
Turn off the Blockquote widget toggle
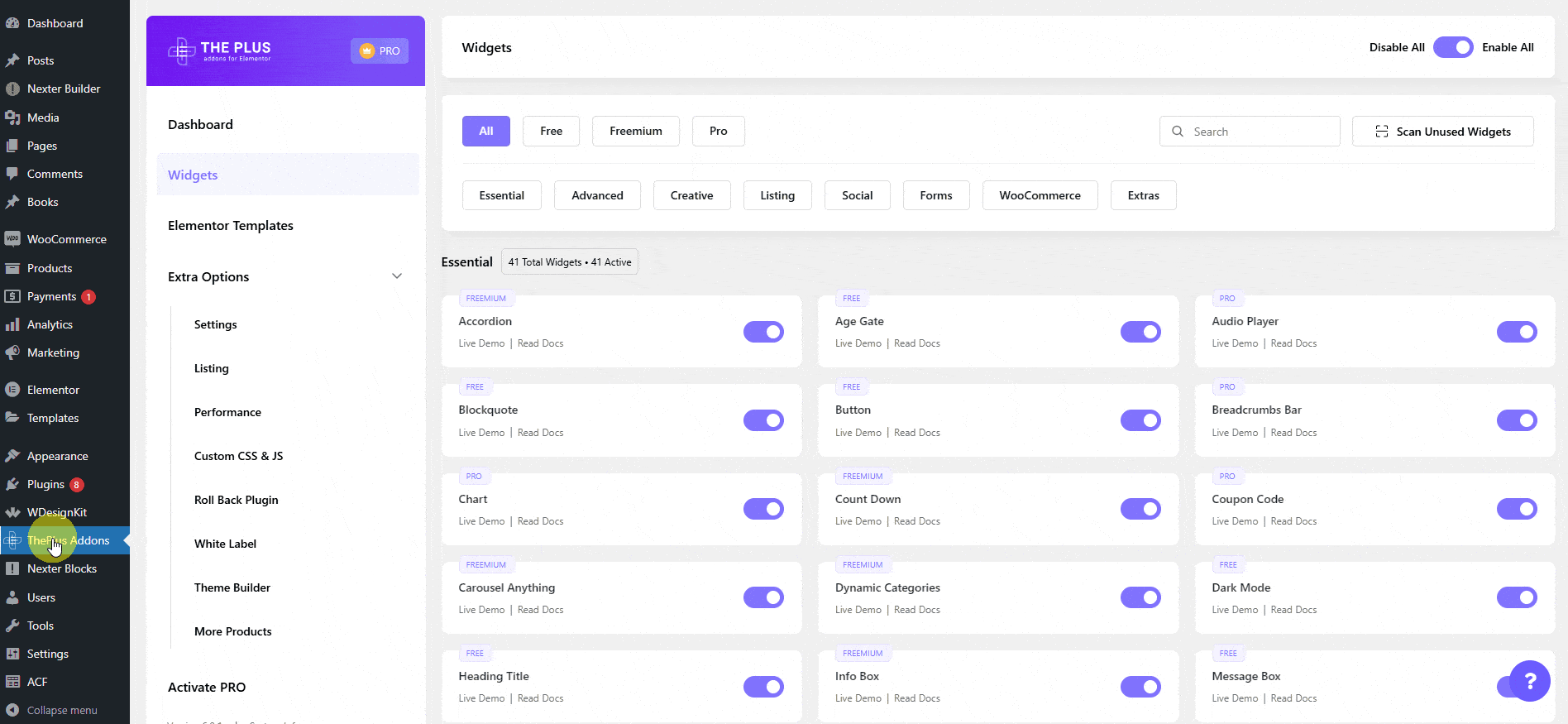pyautogui.click(x=763, y=420)
